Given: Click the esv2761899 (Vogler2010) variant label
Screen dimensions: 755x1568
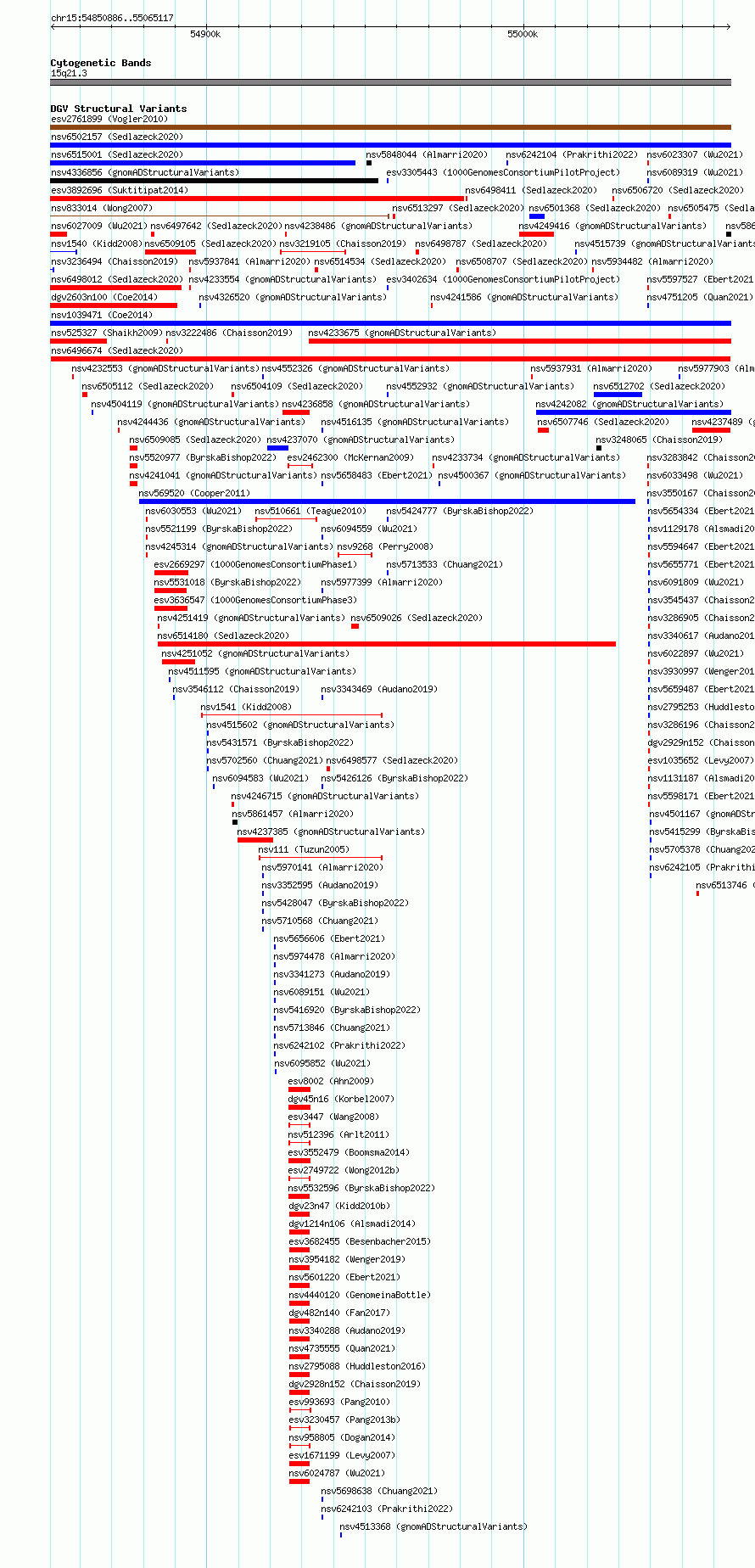Looking at the screenshot, I should [x=109, y=119].
